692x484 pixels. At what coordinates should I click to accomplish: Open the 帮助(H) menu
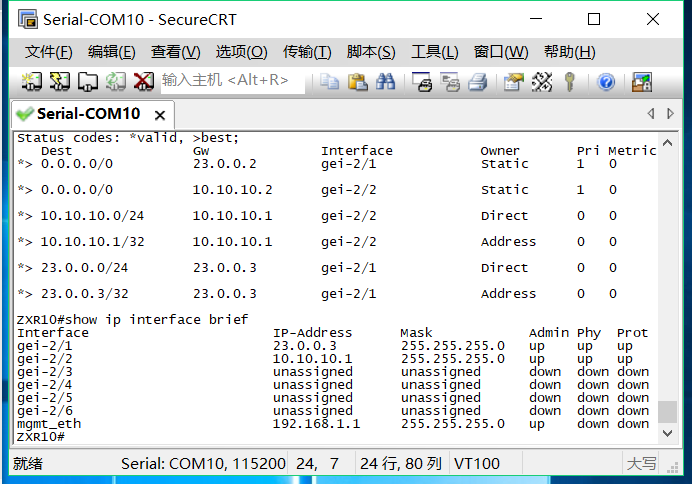pyautogui.click(x=569, y=52)
